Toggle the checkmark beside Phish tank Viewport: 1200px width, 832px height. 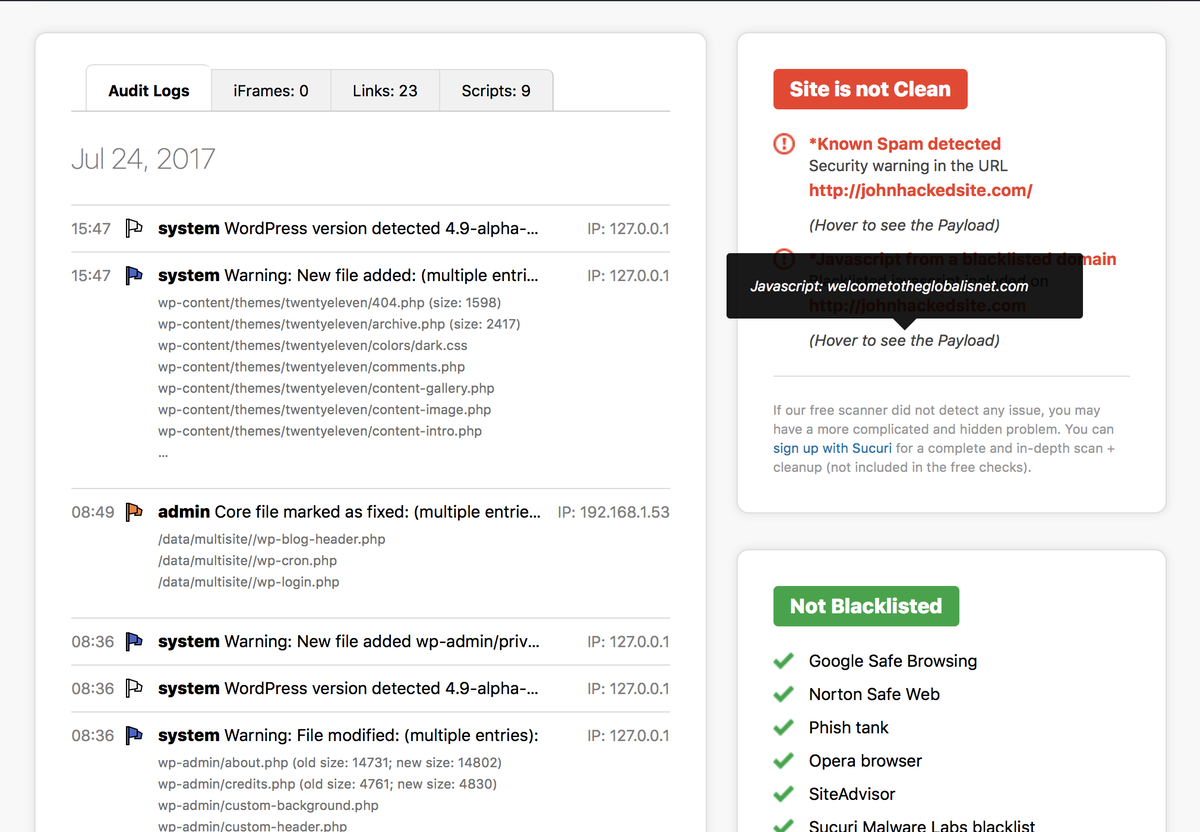(784, 727)
